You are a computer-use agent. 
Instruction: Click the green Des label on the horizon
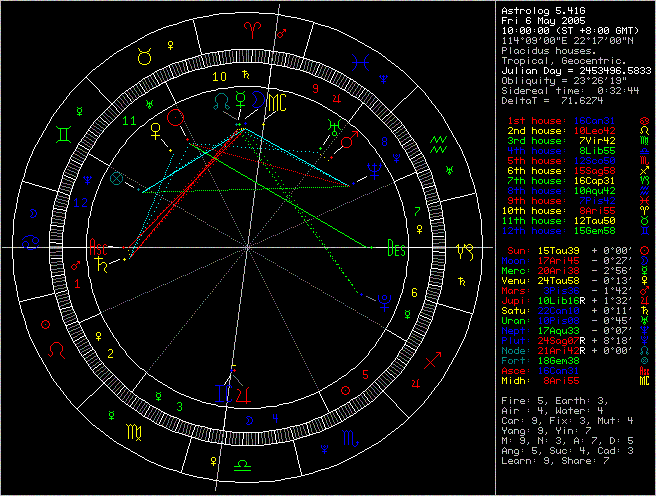(396, 250)
